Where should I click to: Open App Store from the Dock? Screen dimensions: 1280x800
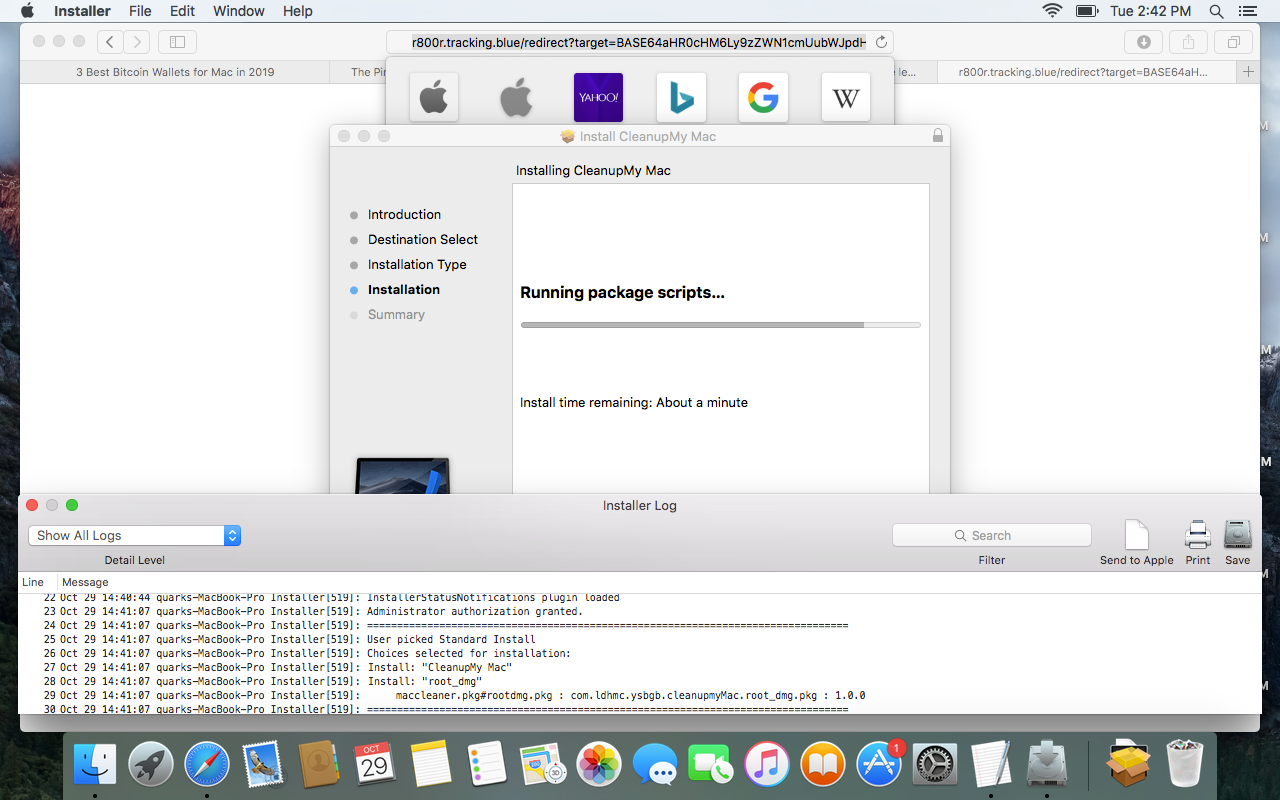pyautogui.click(x=879, y=766)
